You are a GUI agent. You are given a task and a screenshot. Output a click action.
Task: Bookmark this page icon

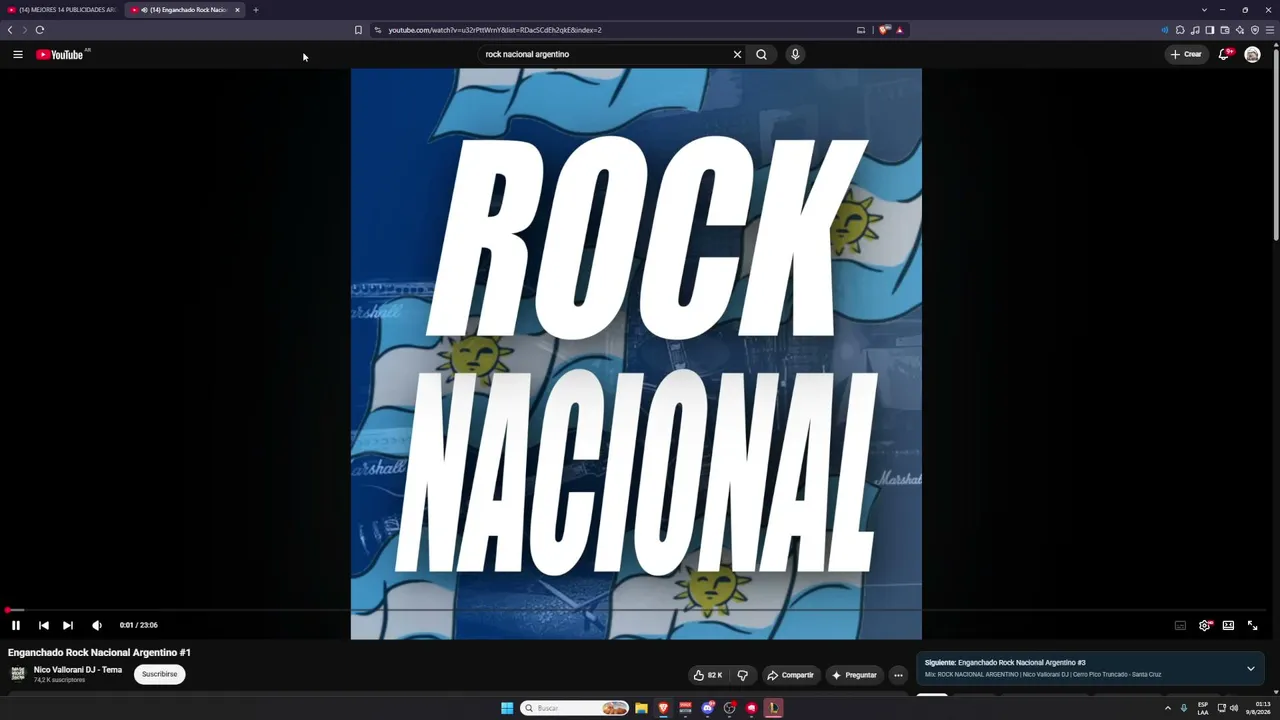point(358,30)
